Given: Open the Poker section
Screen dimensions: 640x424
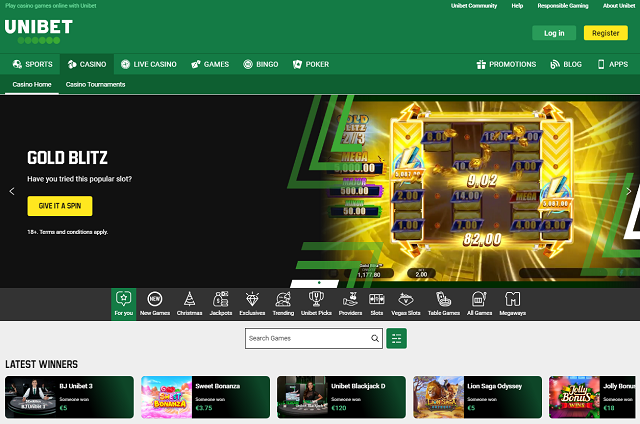Looking at the screenshot, I should coord(311,64).
